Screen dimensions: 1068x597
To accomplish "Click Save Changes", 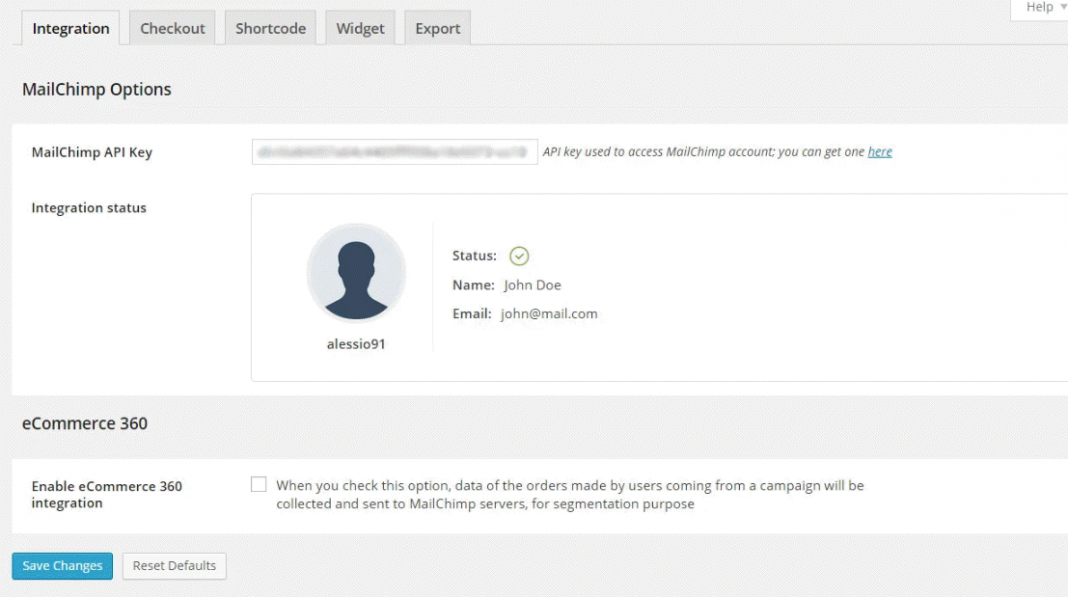I will coord(62,565).
